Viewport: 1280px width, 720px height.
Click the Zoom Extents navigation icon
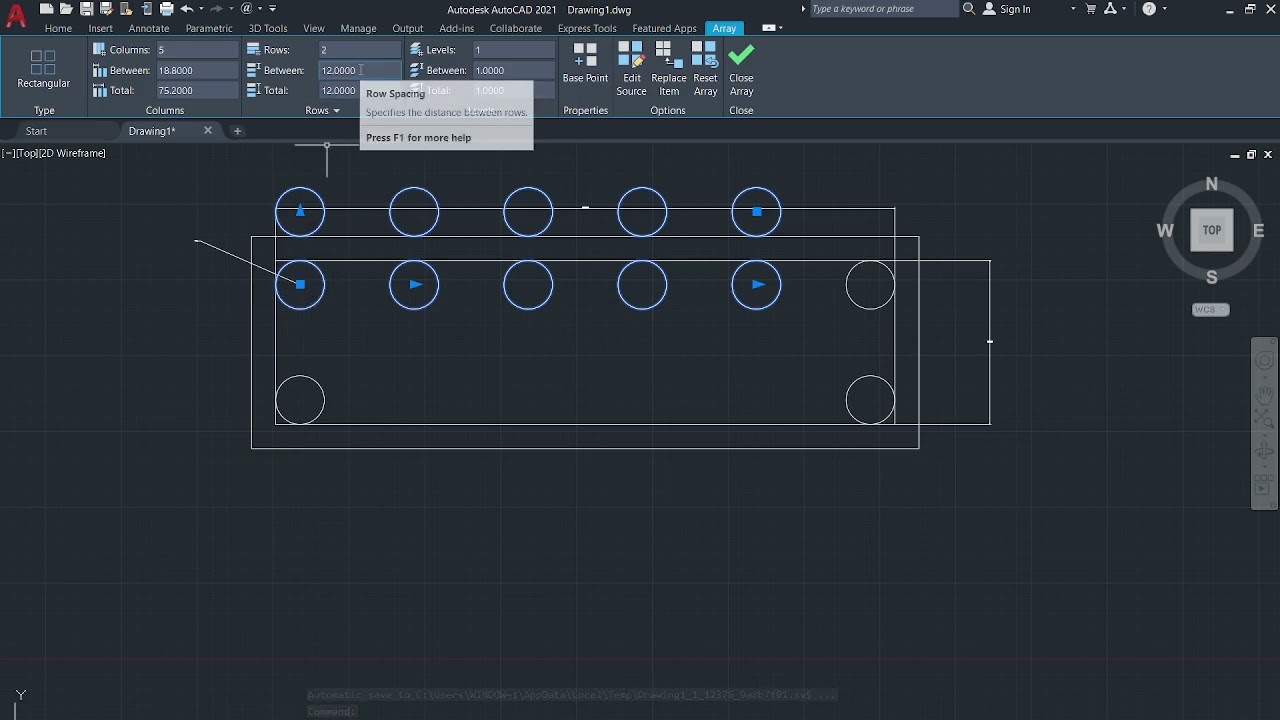pyautogui.click(x=1265, y=421)
